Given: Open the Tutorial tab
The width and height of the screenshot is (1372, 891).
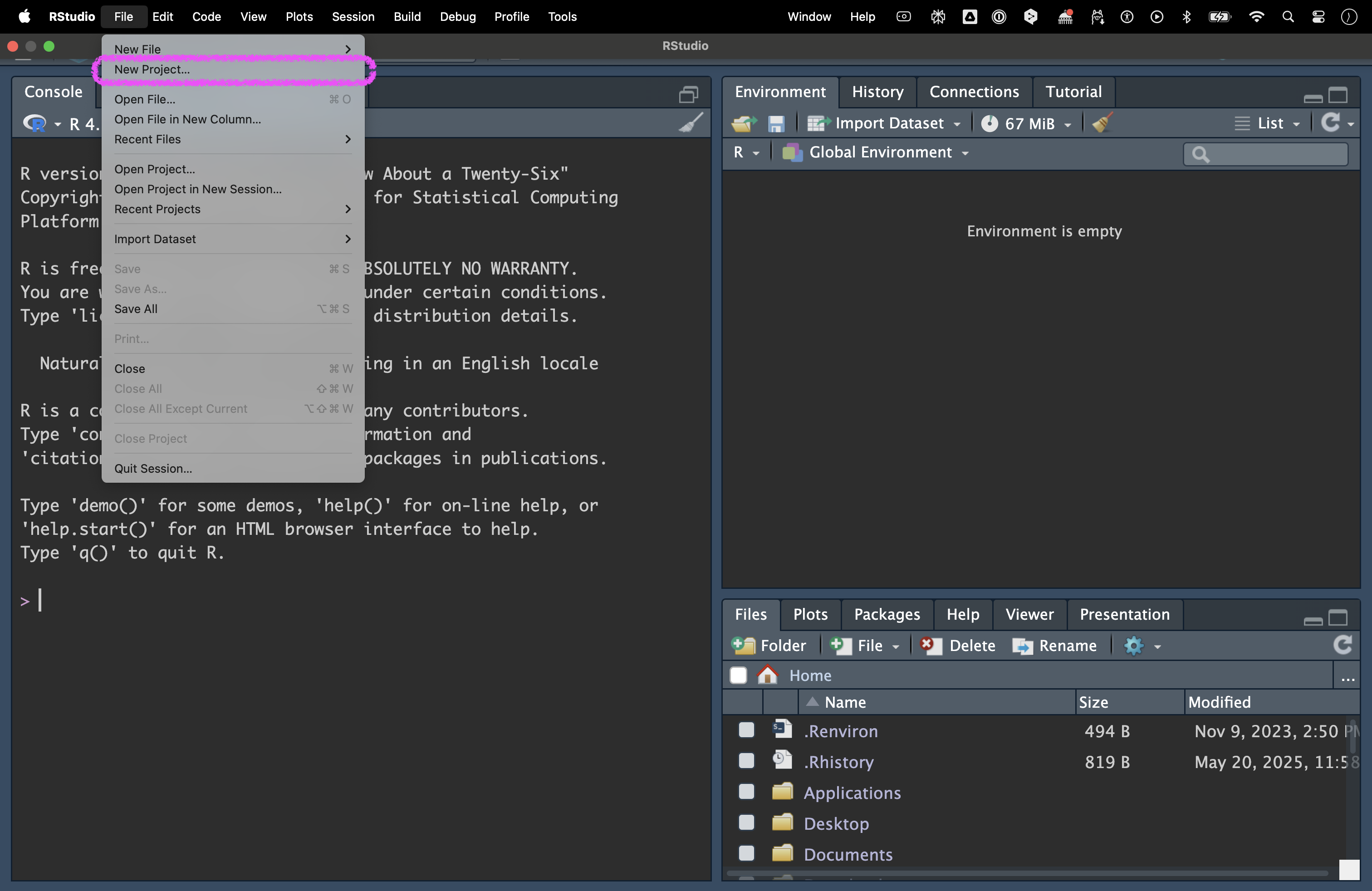Looking at the screenshot, I should coord(1073,92).
